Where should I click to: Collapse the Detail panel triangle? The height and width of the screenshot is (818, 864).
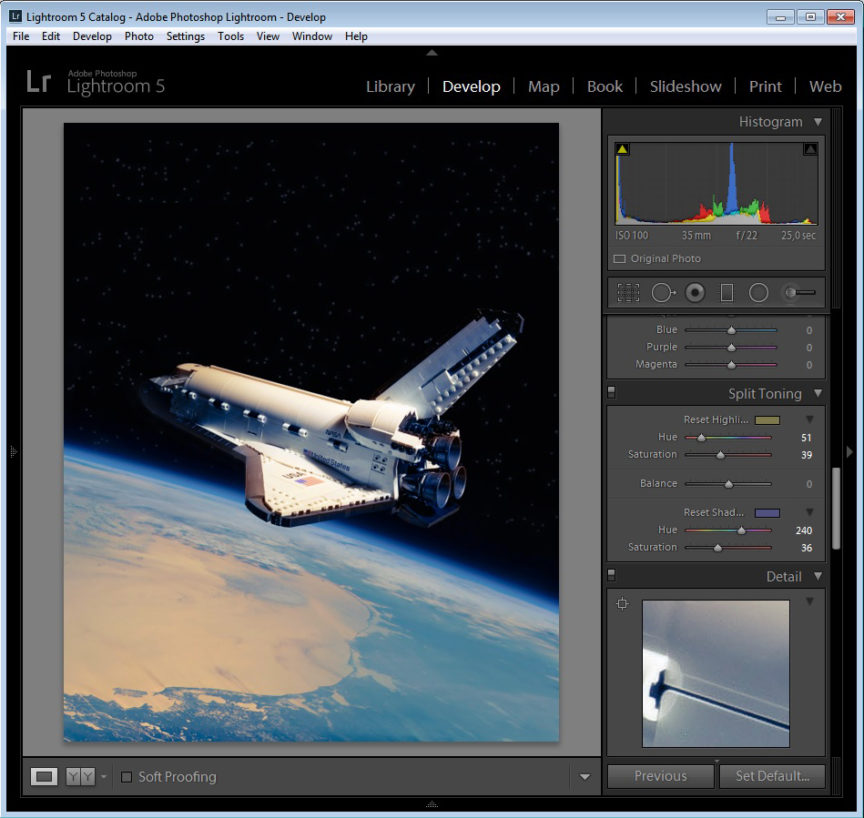click(817, 576)
